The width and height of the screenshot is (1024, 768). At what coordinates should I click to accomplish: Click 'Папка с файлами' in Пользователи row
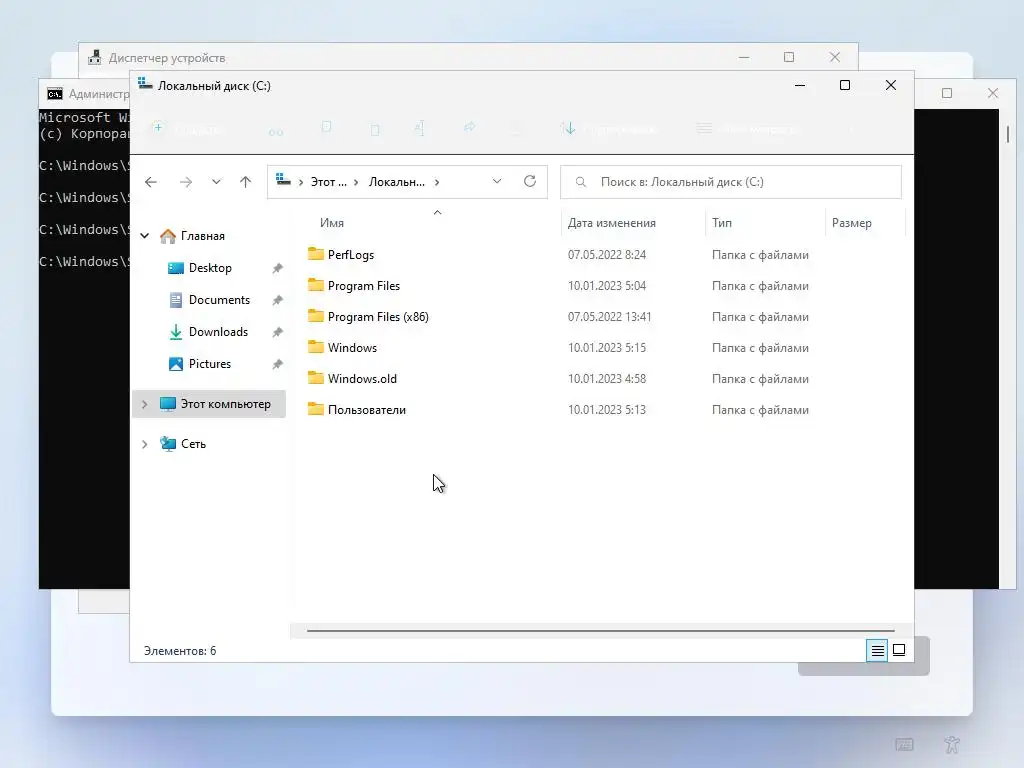760,410
